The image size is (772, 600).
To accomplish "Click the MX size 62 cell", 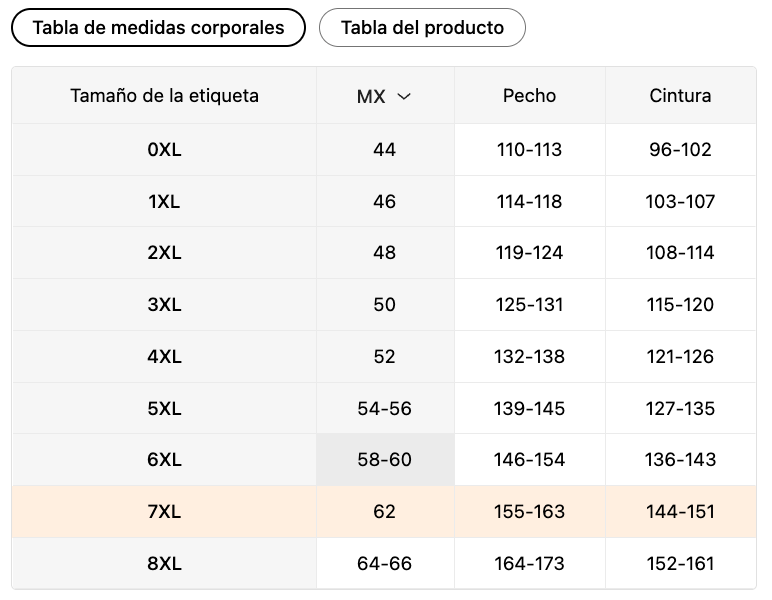I will pyautogui.click(x=385, y=511).
